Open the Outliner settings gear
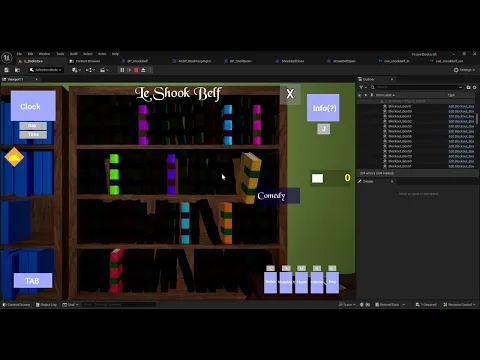The width and height of the screenshot is (480, 360). point(474,87)
